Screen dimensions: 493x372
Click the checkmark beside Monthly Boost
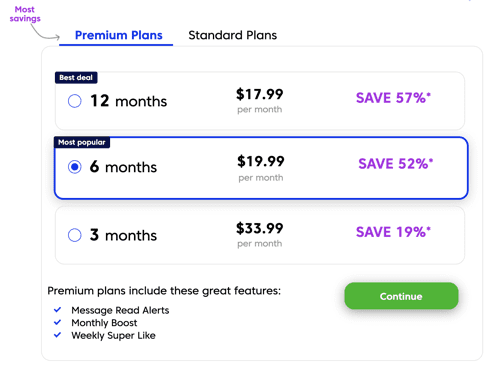click(x=57, y=322)
